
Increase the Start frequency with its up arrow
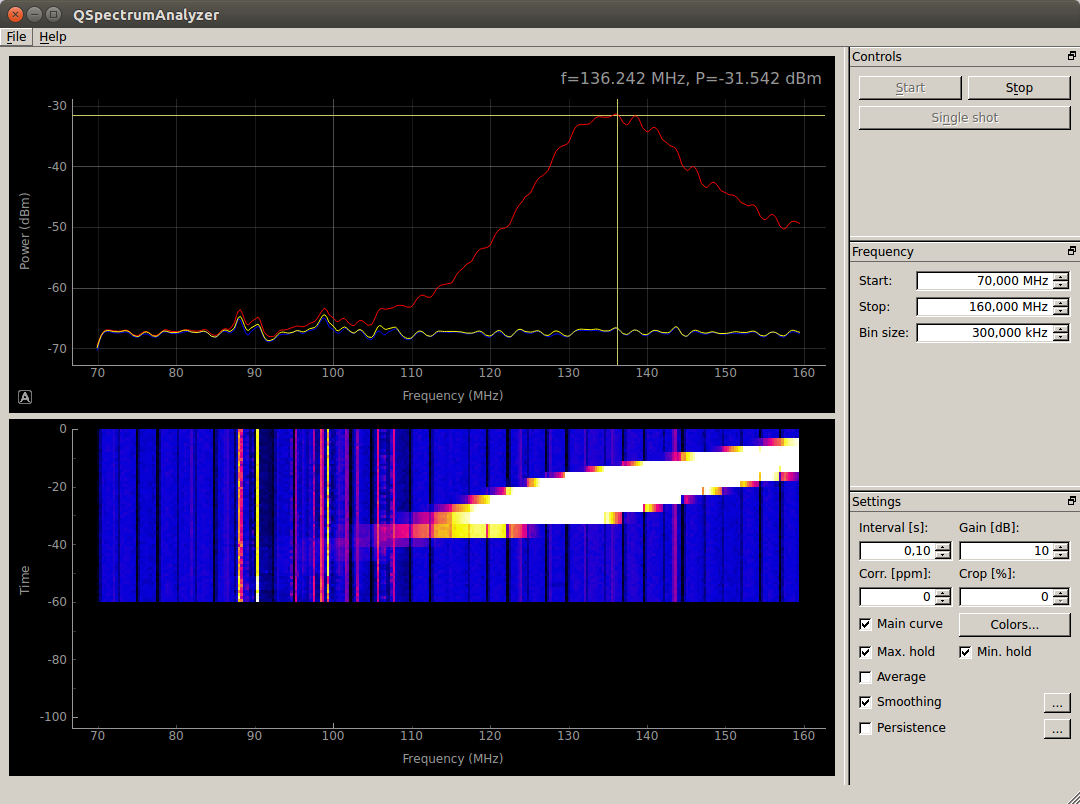click(x=1061, y=276)
